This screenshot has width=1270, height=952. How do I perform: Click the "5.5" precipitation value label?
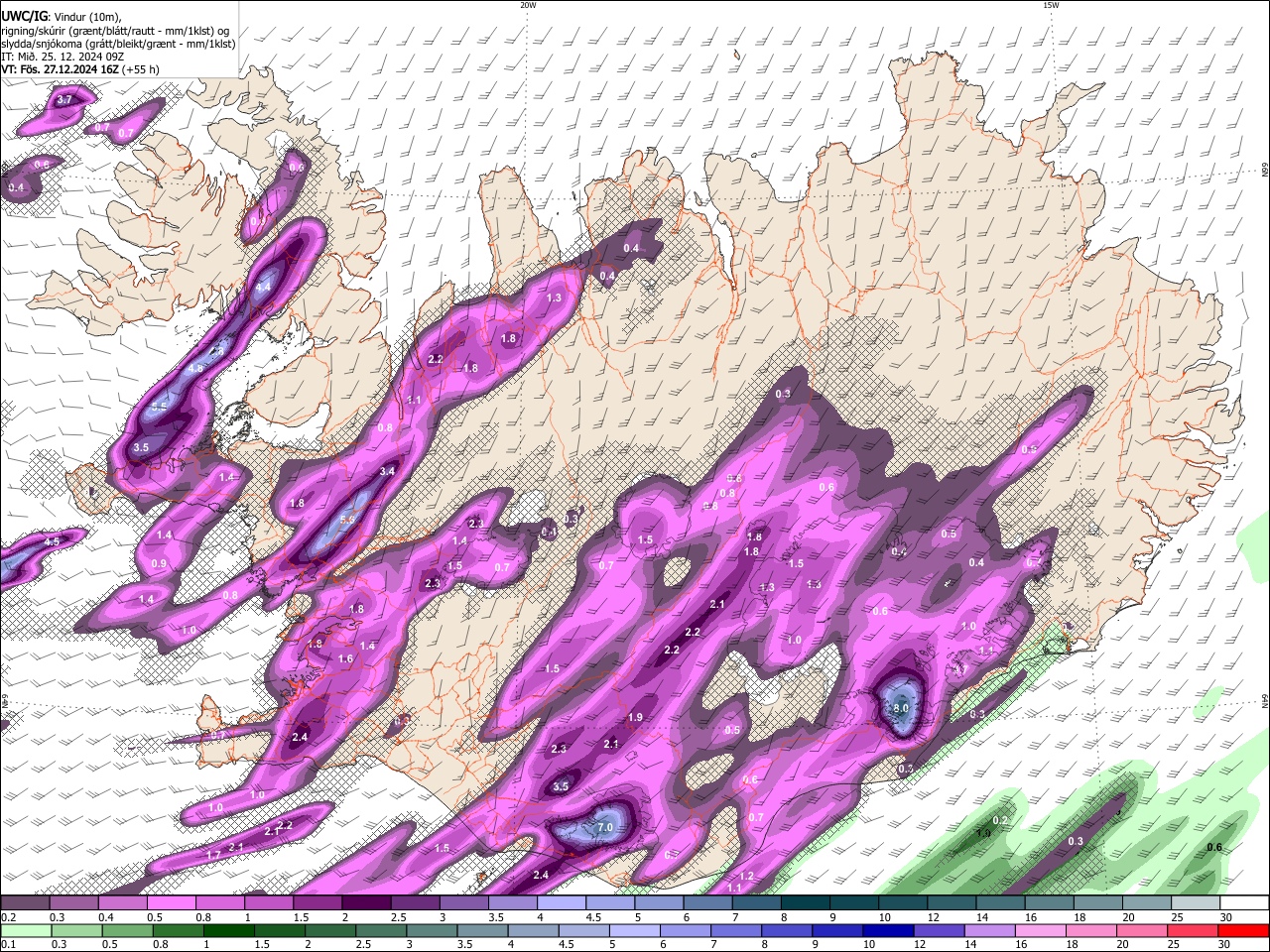160,407
